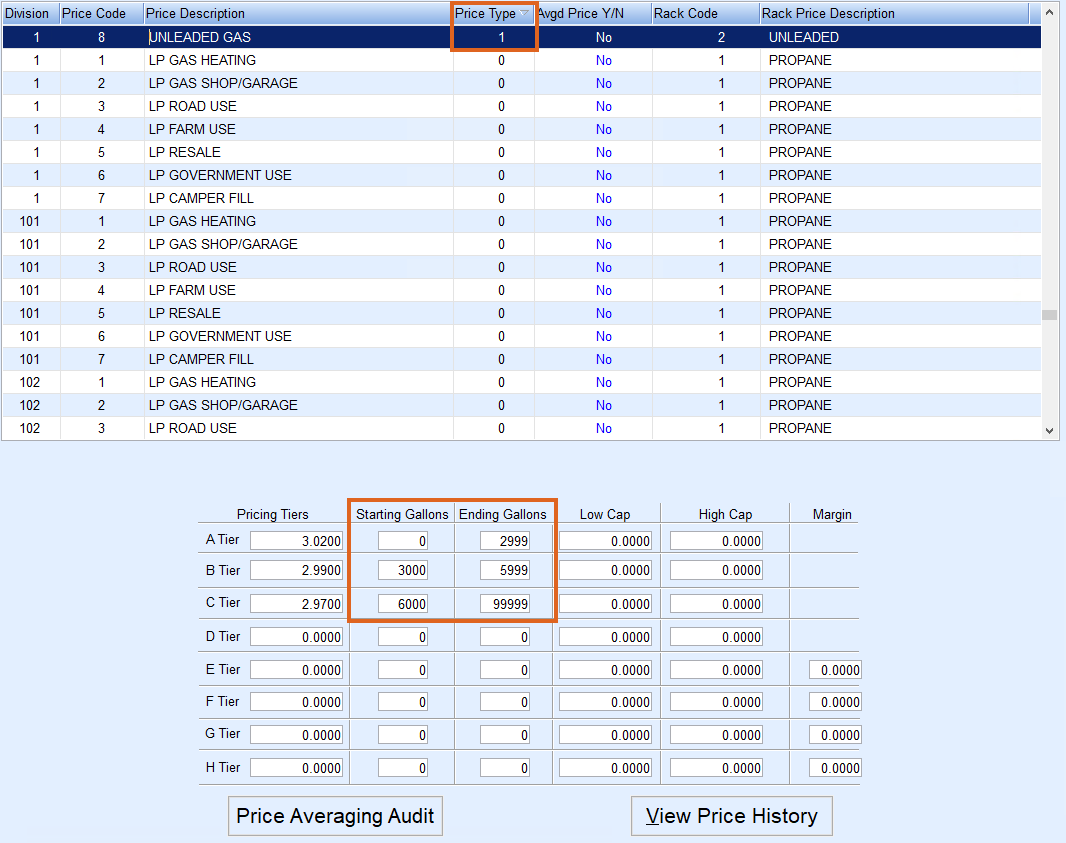Sort by Price Type column header

click(x=493, y=14)
